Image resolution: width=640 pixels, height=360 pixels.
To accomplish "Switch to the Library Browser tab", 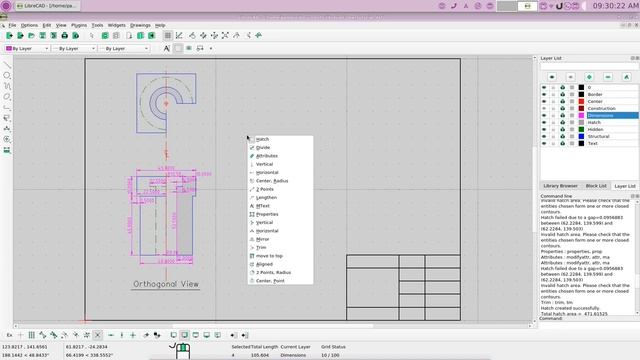I will coord(560,186).
